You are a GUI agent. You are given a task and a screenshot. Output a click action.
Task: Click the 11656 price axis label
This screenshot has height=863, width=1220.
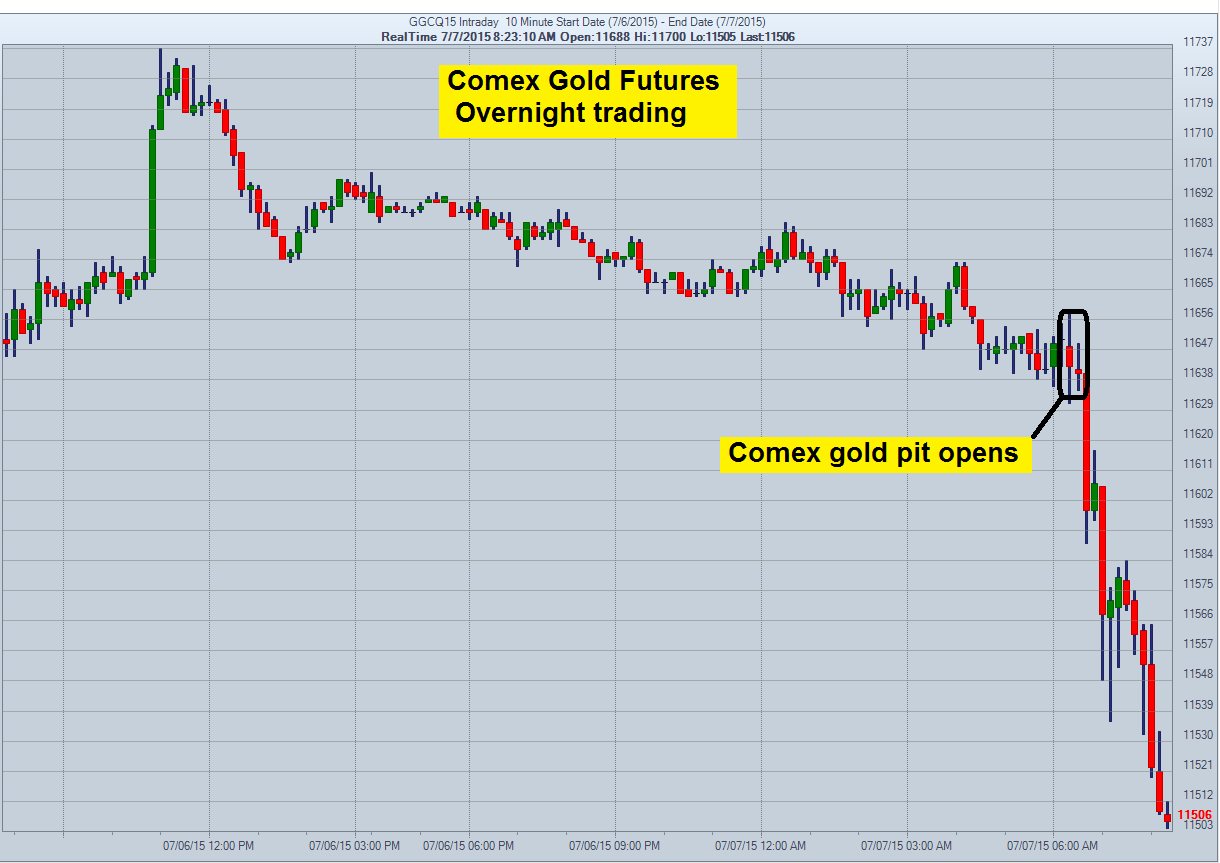coord(1198,312)
